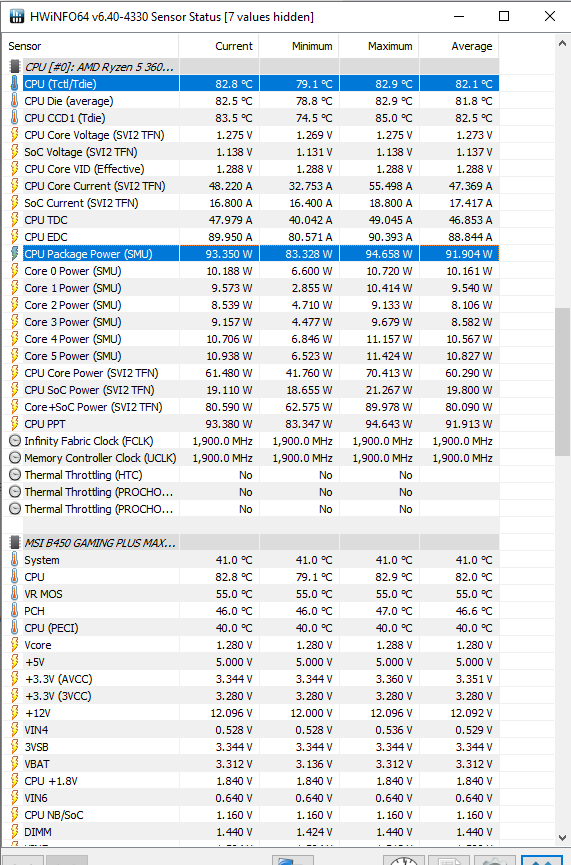Click the chip icon of the AMD Ryzen 5 CPU section
Viewport: 571px width, 865px height.
pos(15,67)
